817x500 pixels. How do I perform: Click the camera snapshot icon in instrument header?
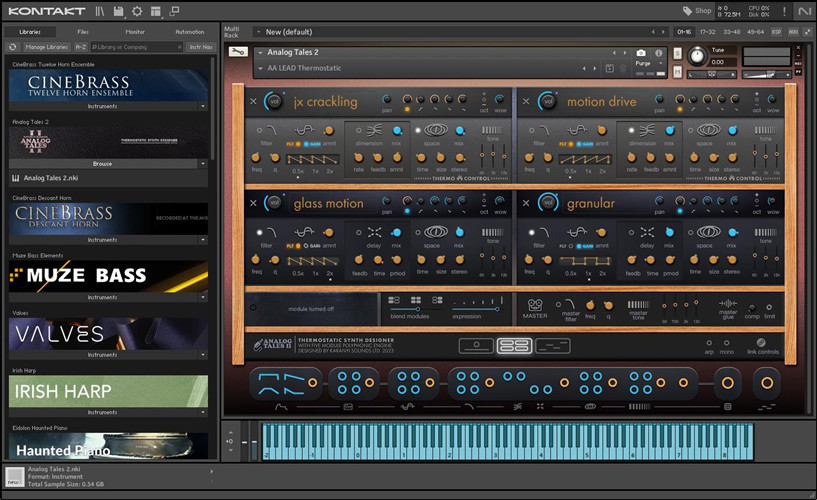(x=641, y=52)
